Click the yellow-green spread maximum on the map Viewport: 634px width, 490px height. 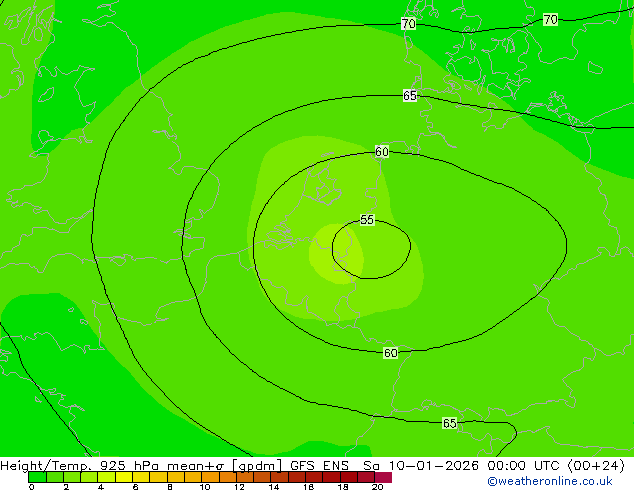pos(336,254)
